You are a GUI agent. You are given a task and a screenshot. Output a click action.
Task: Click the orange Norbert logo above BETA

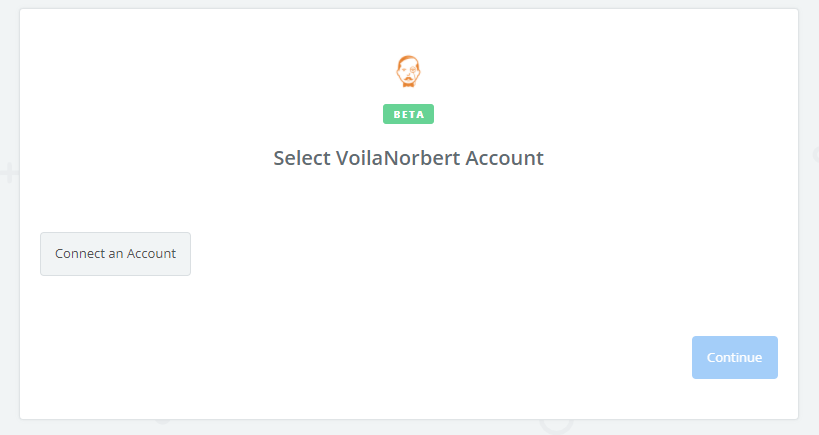click(408, 72)
